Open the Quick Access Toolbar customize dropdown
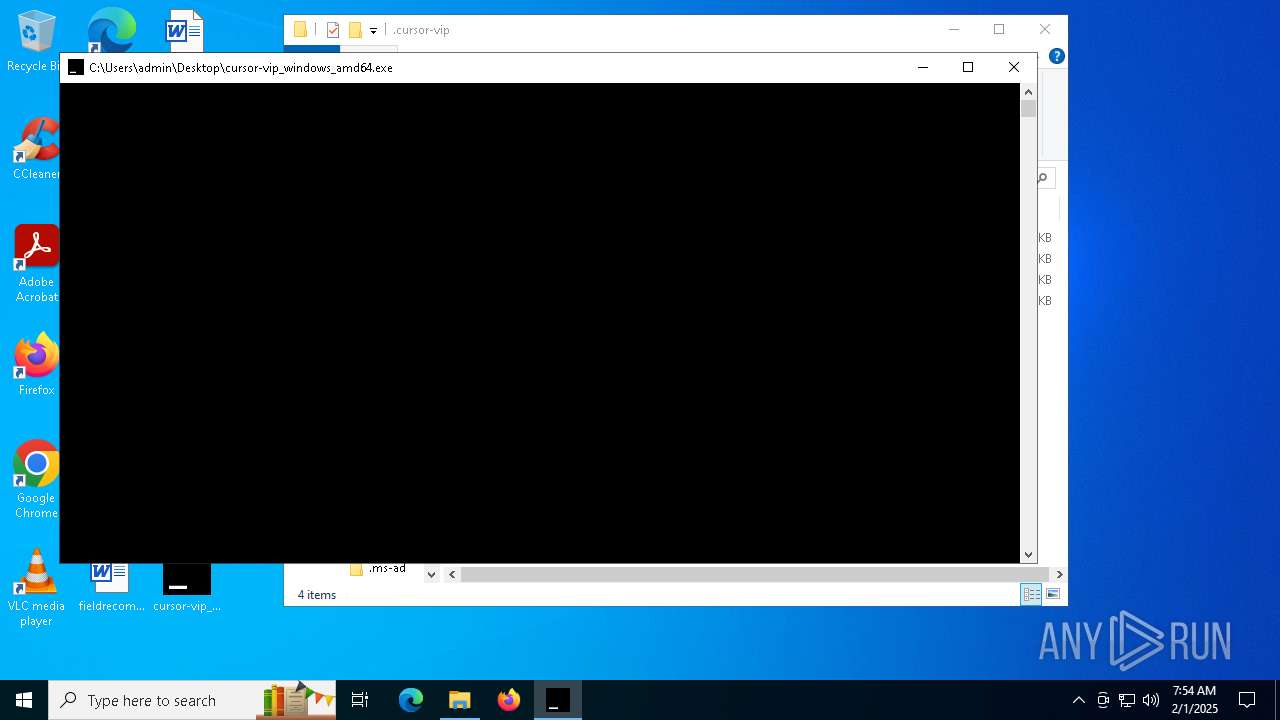 tap(373, 31)
